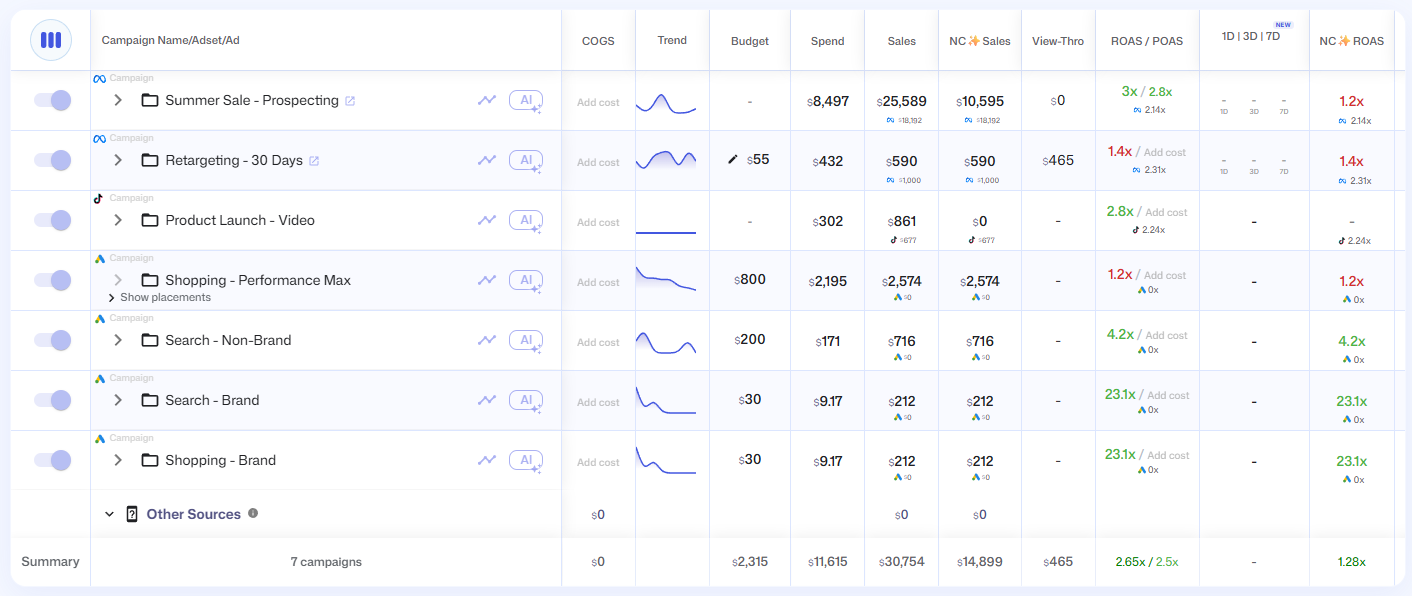The width and height of the screenshot is (1412, 596).
Task: Open chart icon for Shopping - Brand
Action: [x=487, y=460]
